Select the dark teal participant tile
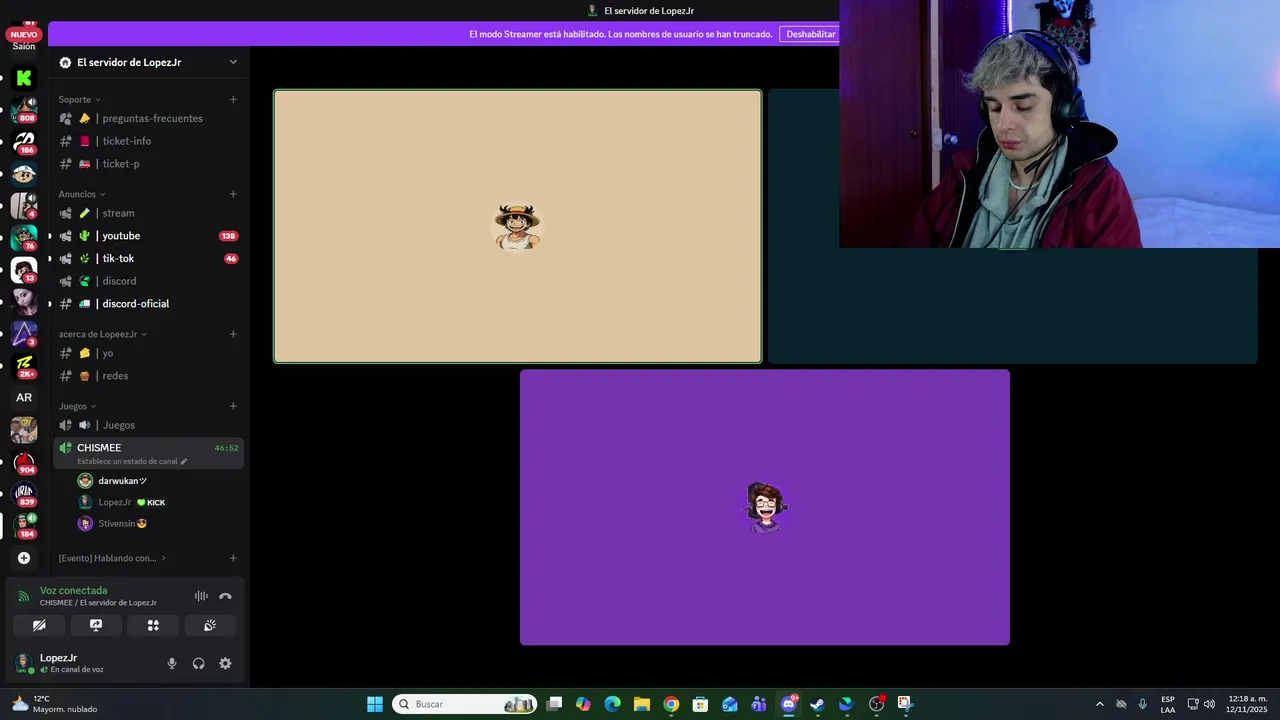This screenshot has height=720, width=1280. click(x=1012, y=305)
